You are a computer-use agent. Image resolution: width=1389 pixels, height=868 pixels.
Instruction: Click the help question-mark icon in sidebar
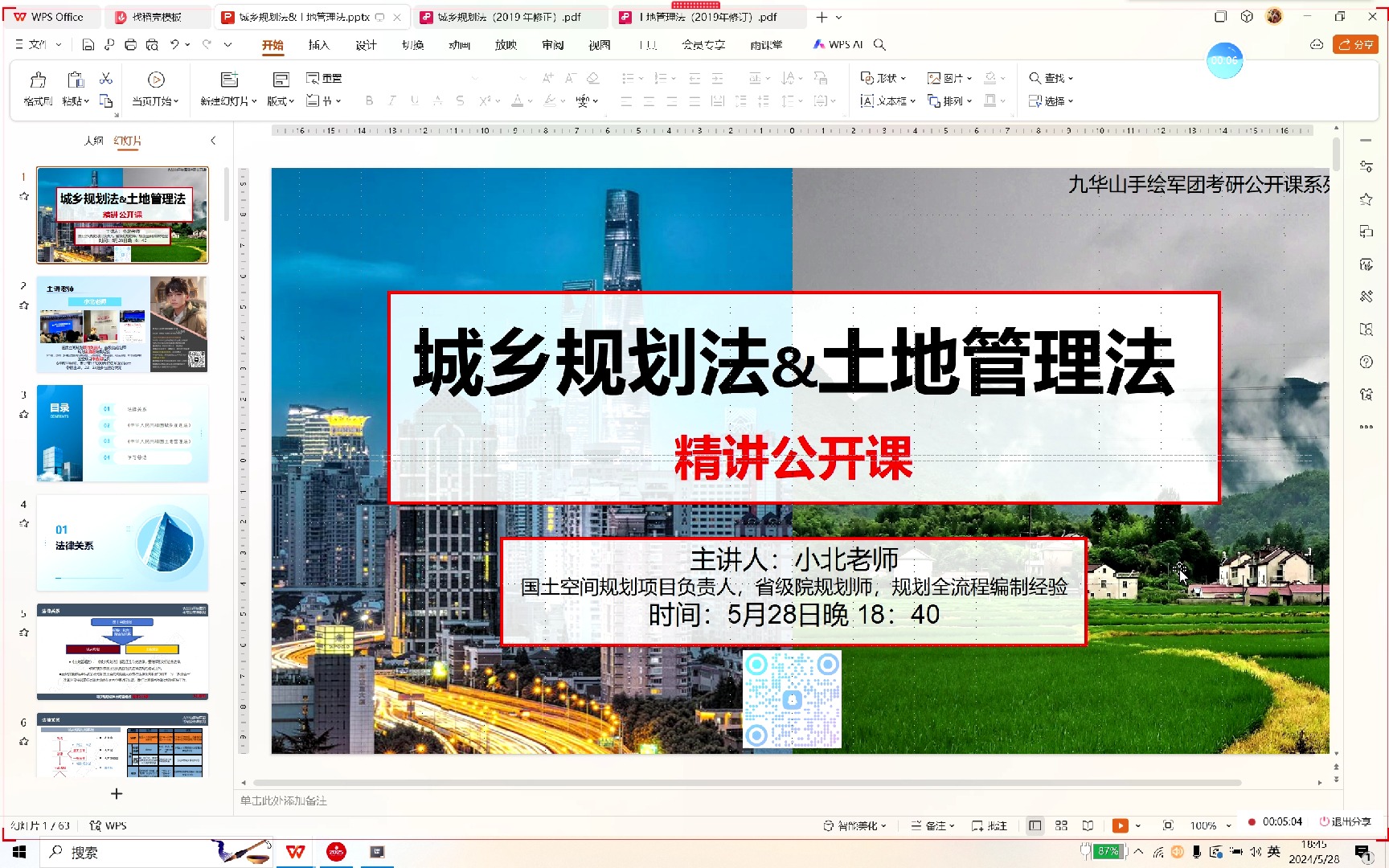point(1366,362)
